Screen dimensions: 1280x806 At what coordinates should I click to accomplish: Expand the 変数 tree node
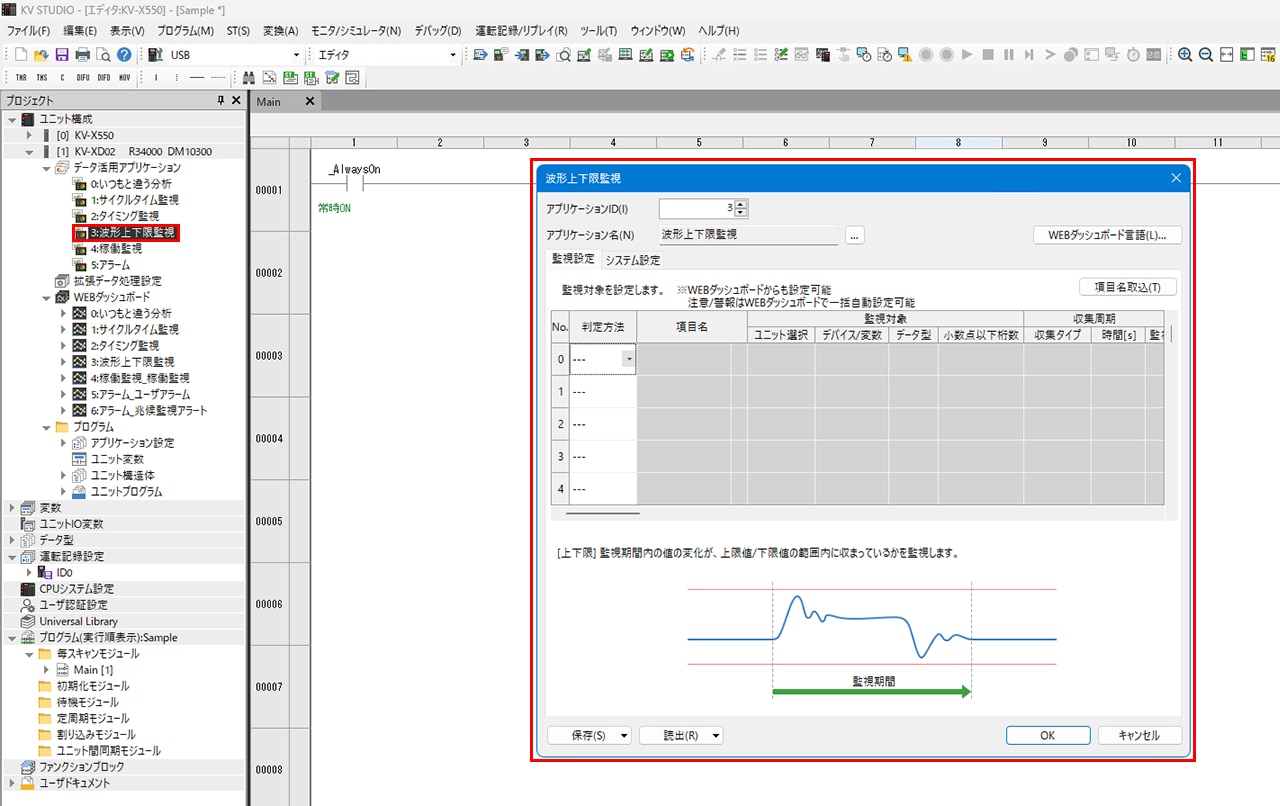pyautogui.click(x=12, y=508)
